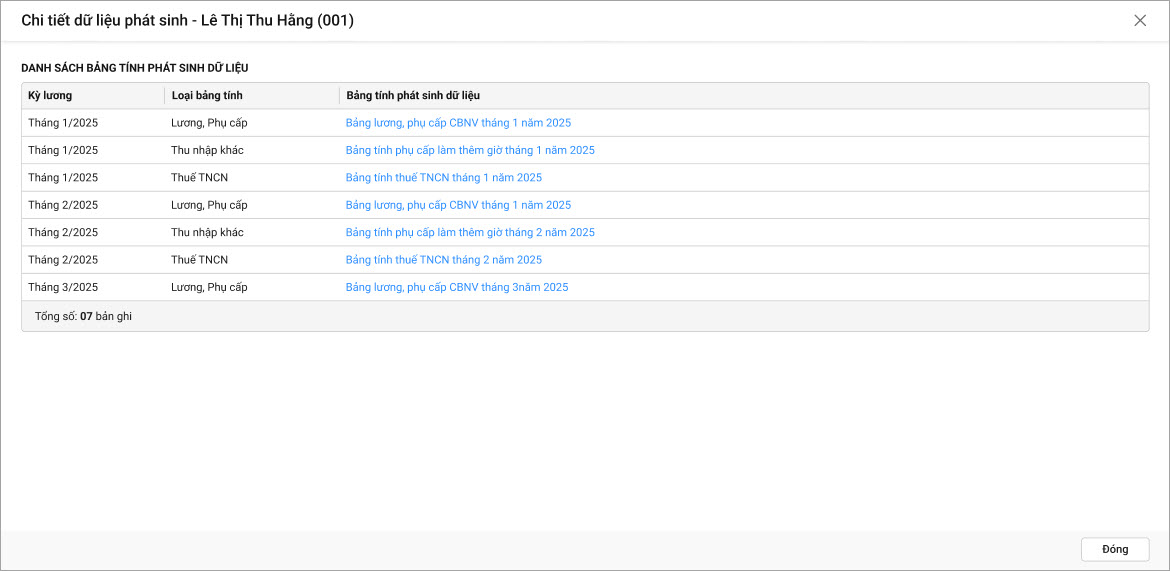The image size is (1170, 571).
Task: Select the Tháng 3/2025 period cell
Action: (x=63, y=287)
